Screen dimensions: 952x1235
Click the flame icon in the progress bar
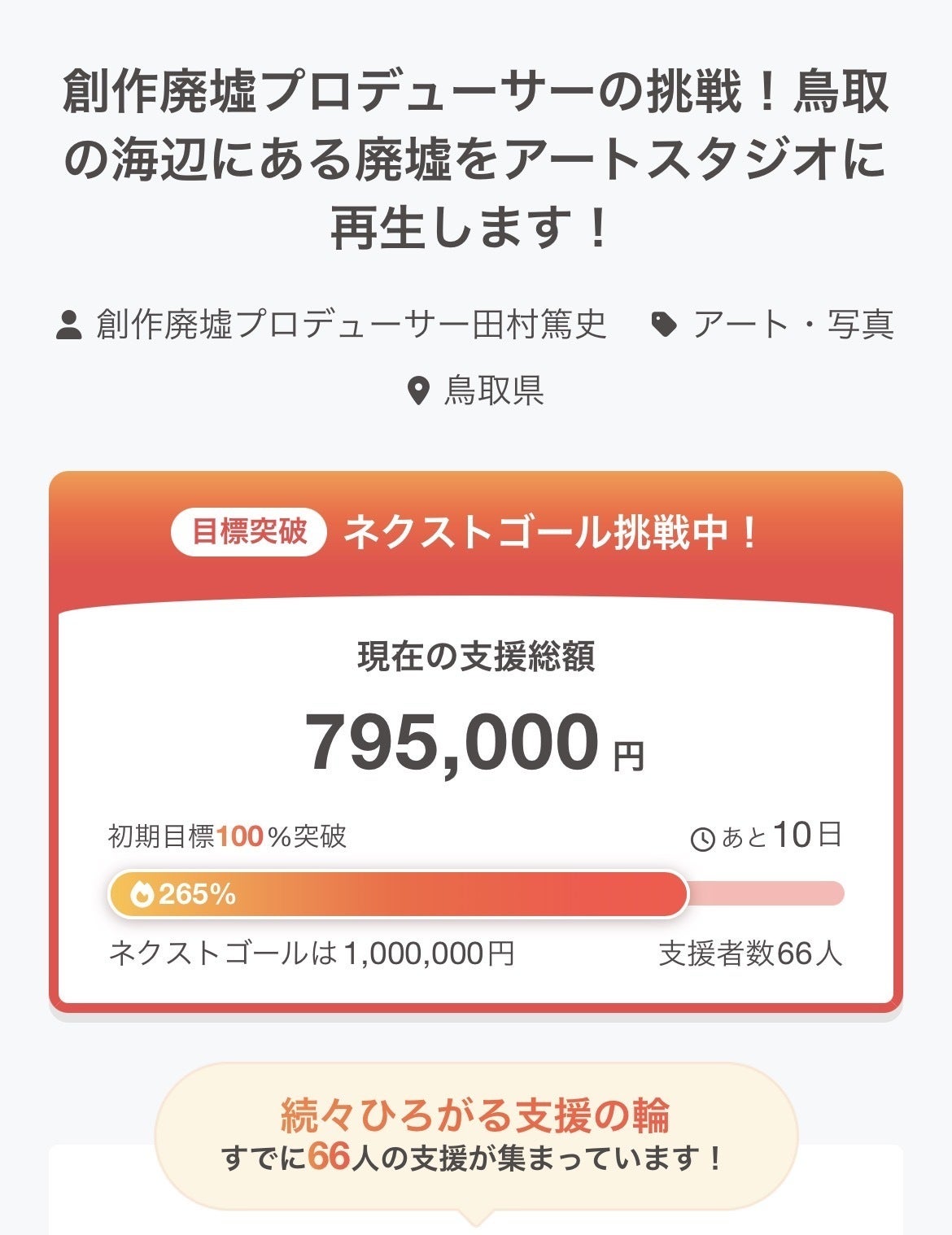tap(142, 894)
